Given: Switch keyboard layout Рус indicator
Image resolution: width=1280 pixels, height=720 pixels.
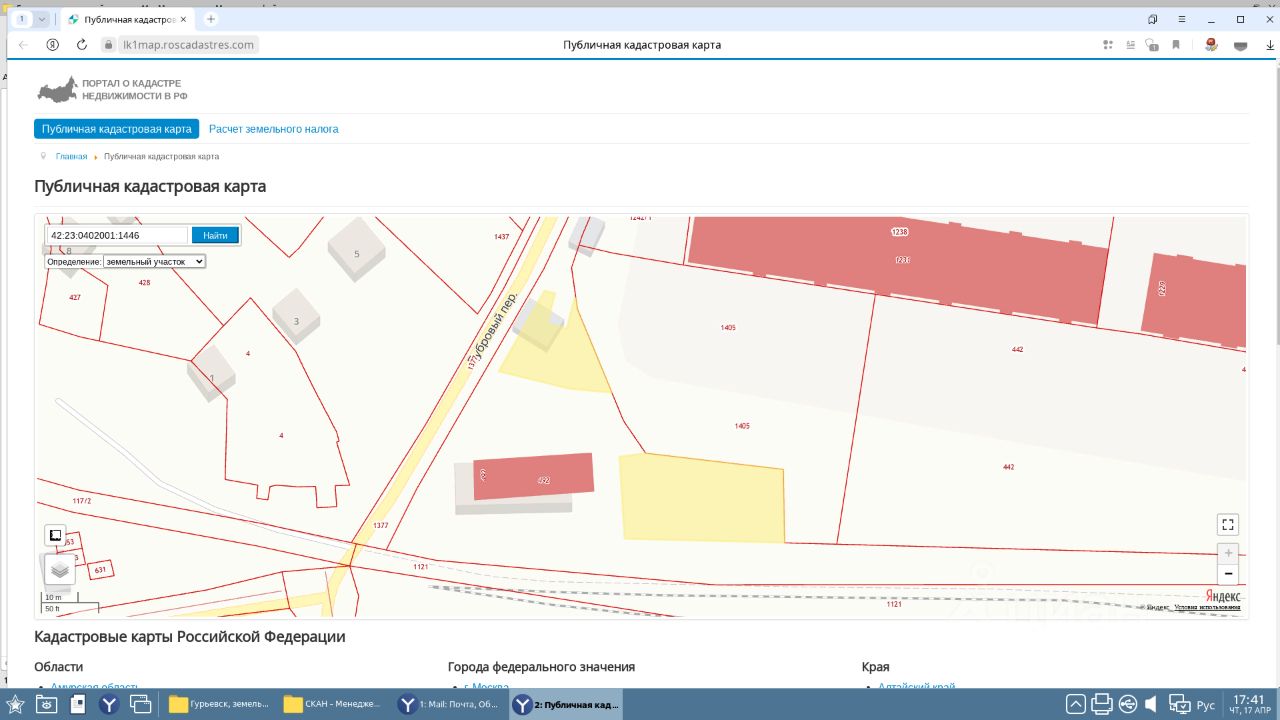Looking at the screenshot, I should click(x=1206, y=705).
